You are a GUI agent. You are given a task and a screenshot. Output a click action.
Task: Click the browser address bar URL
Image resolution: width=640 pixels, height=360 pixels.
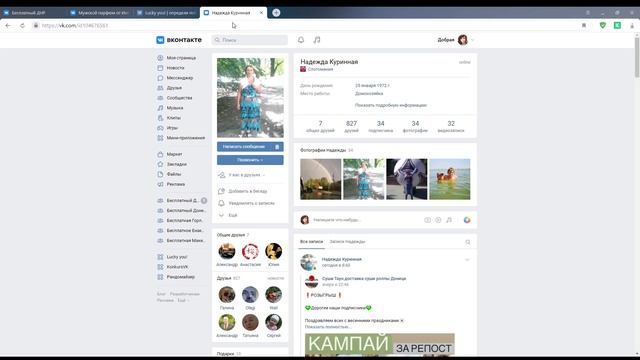[x=75, y=25]
